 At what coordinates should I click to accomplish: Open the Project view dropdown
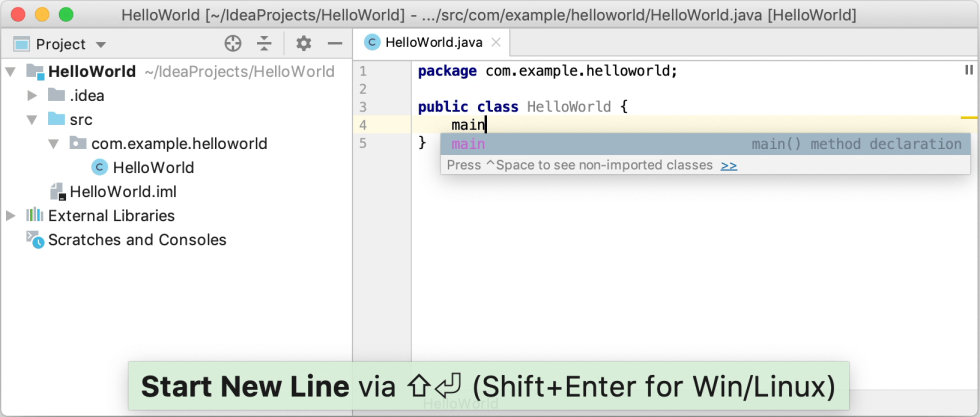[x=101, y=45]
